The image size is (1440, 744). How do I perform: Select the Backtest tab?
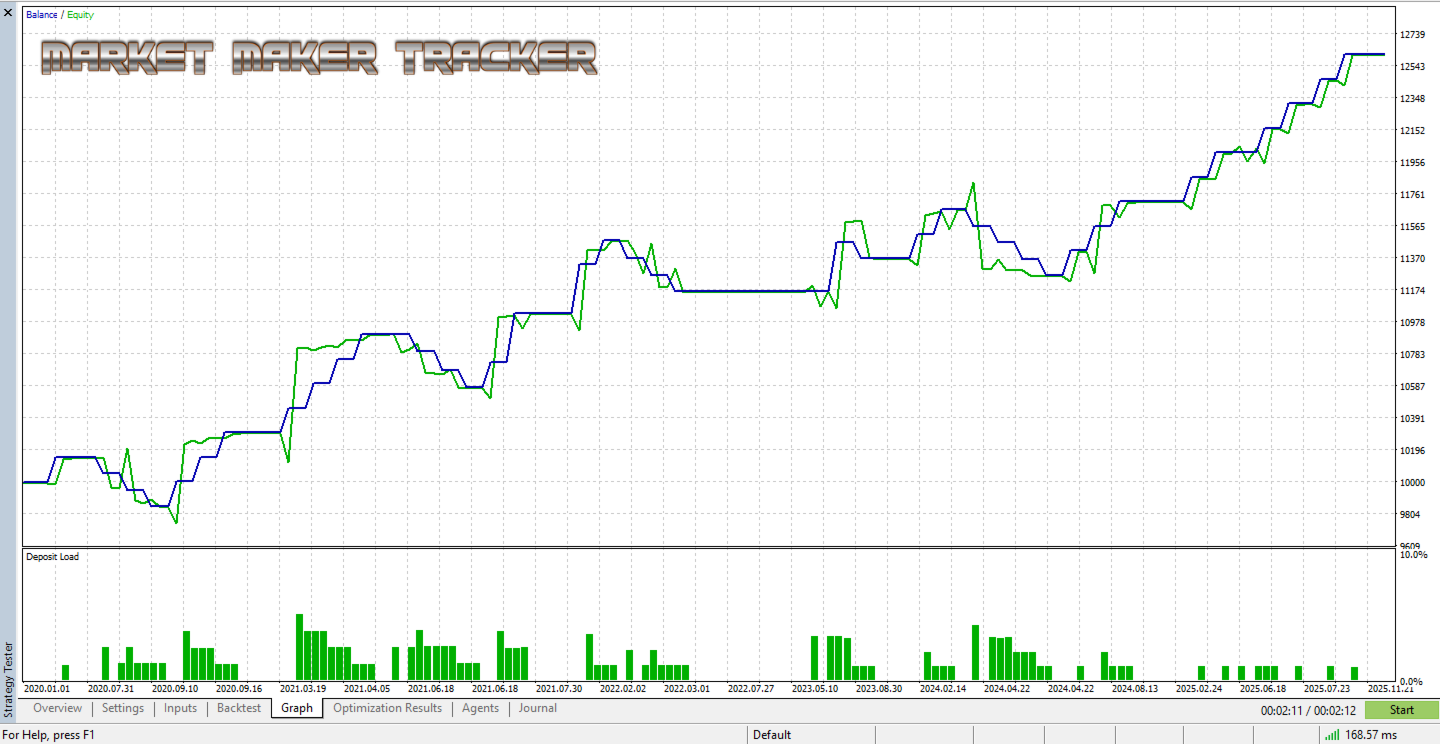[239, 708]
